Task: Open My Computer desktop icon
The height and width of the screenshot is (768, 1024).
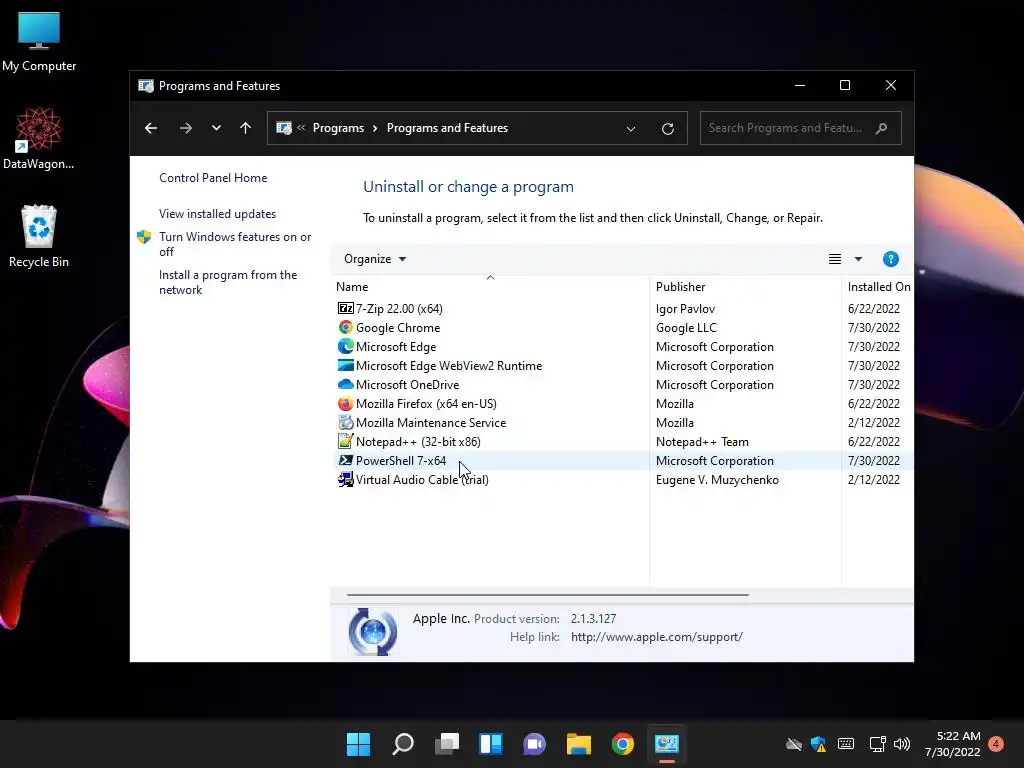Action: (x=39, y=41)
